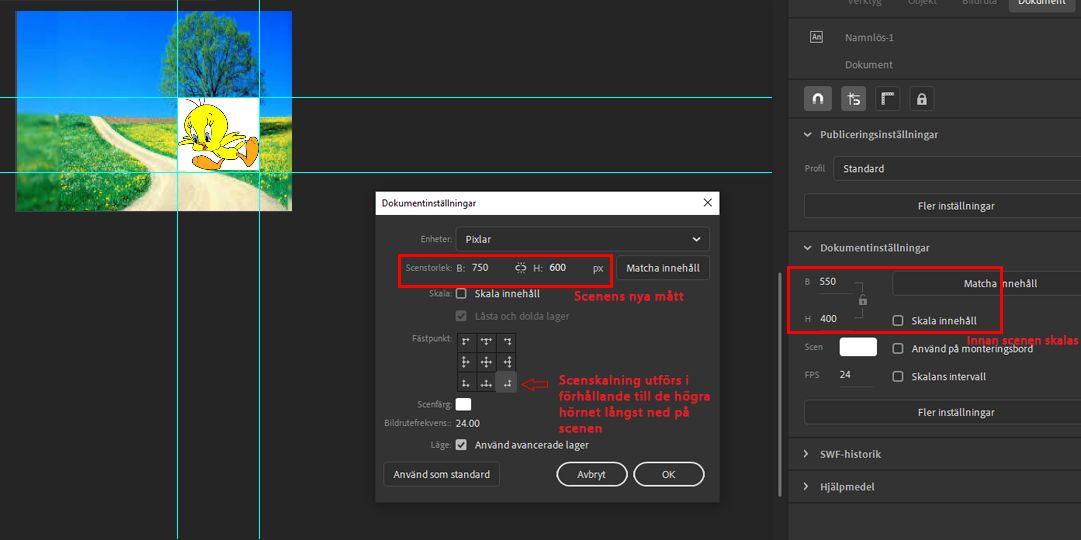Select the middle-right anchor point
Viewport: 1081px width, 540px height.
click(506, 362)
